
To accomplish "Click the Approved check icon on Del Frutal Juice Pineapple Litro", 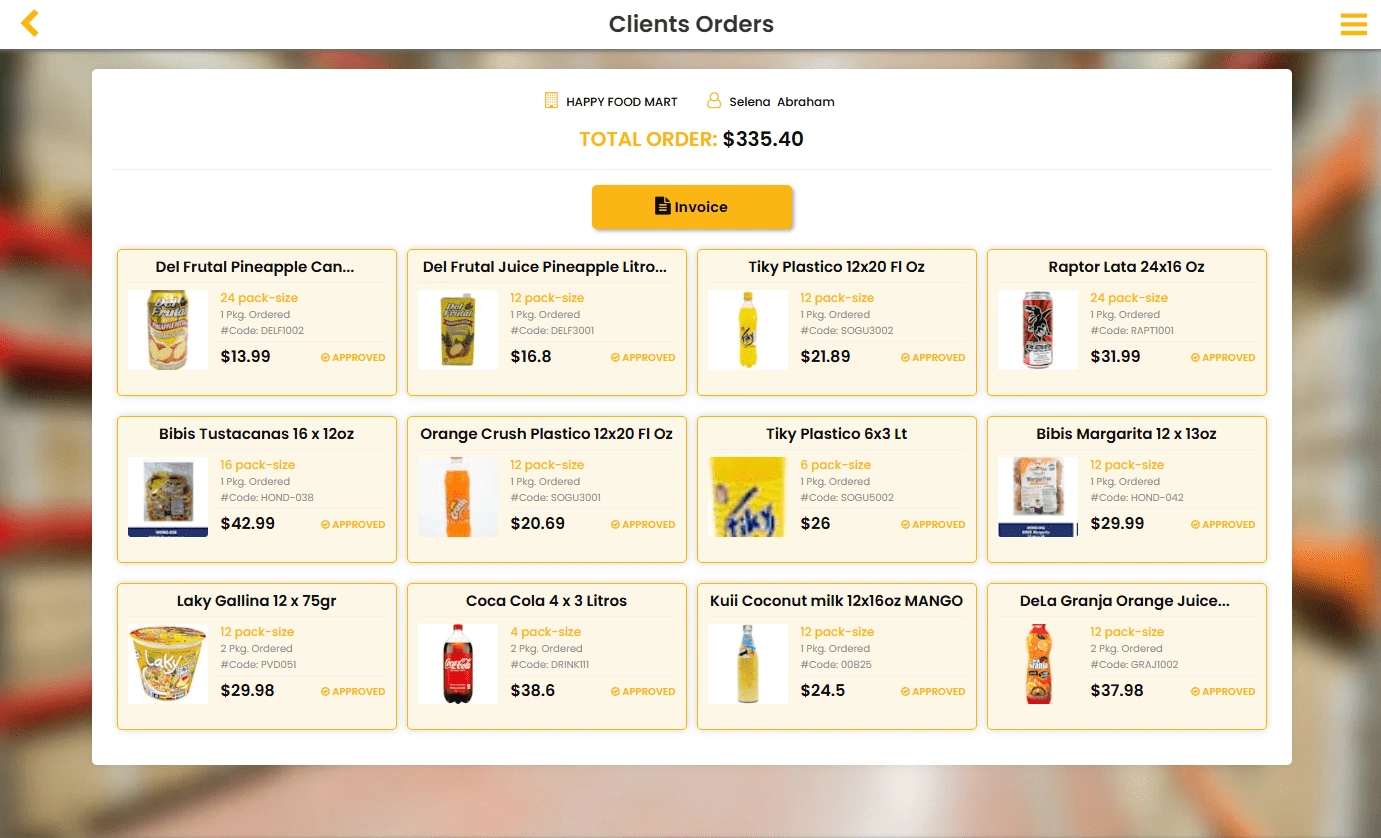I will pyautogui.click(x=615, y=357).
